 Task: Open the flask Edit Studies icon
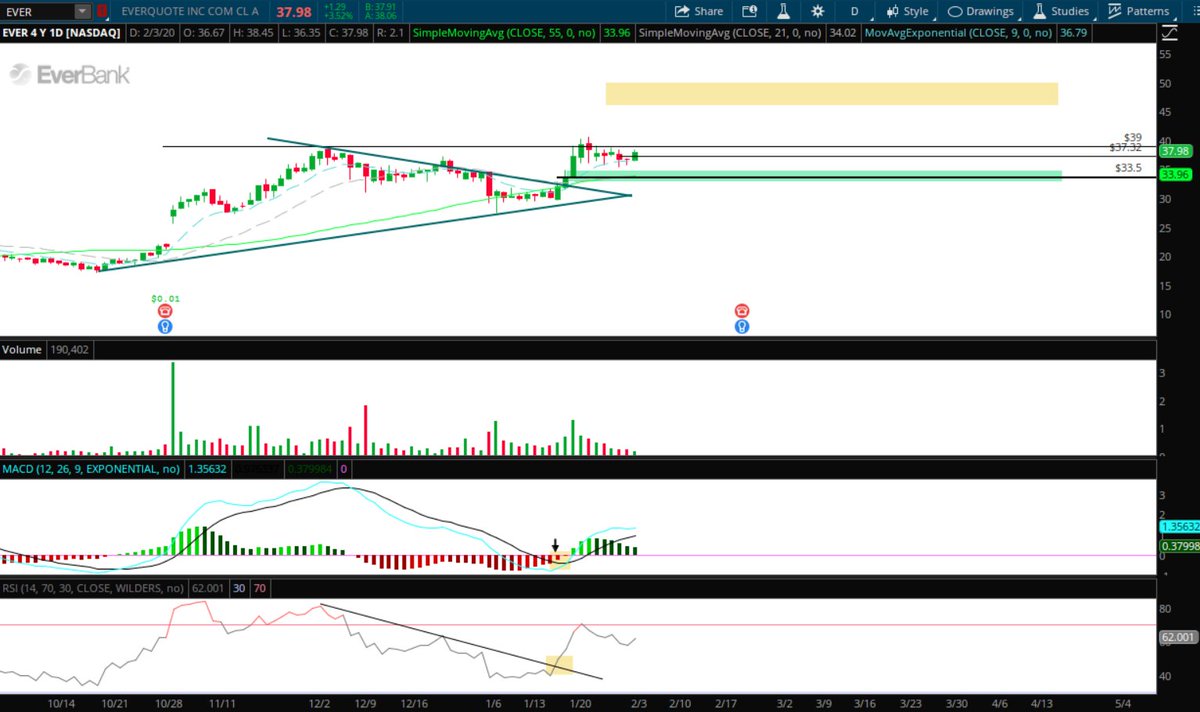[784, 11]
